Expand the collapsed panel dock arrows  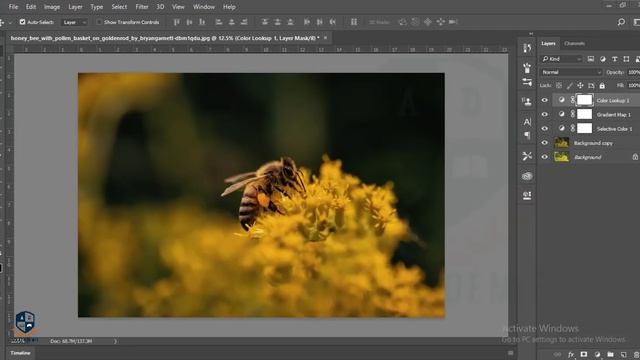click(x=531, y=34)
